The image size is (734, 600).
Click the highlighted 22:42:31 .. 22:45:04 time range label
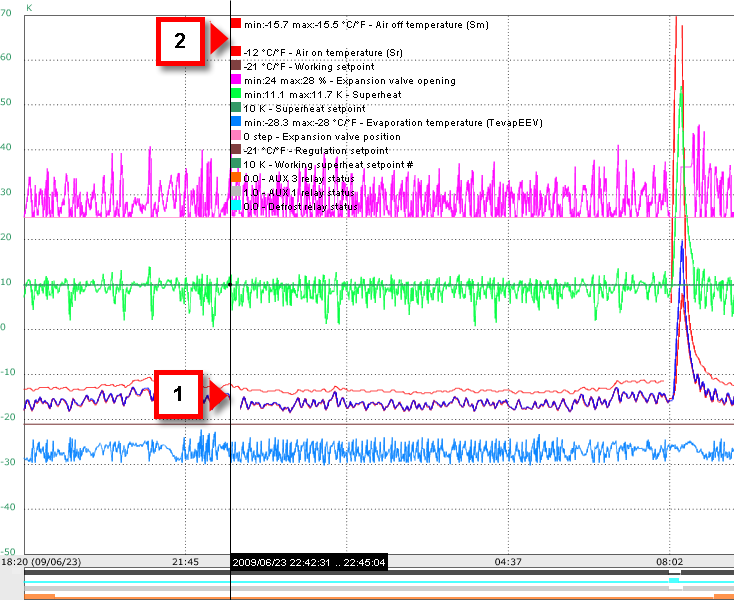[x=310, y=562]
